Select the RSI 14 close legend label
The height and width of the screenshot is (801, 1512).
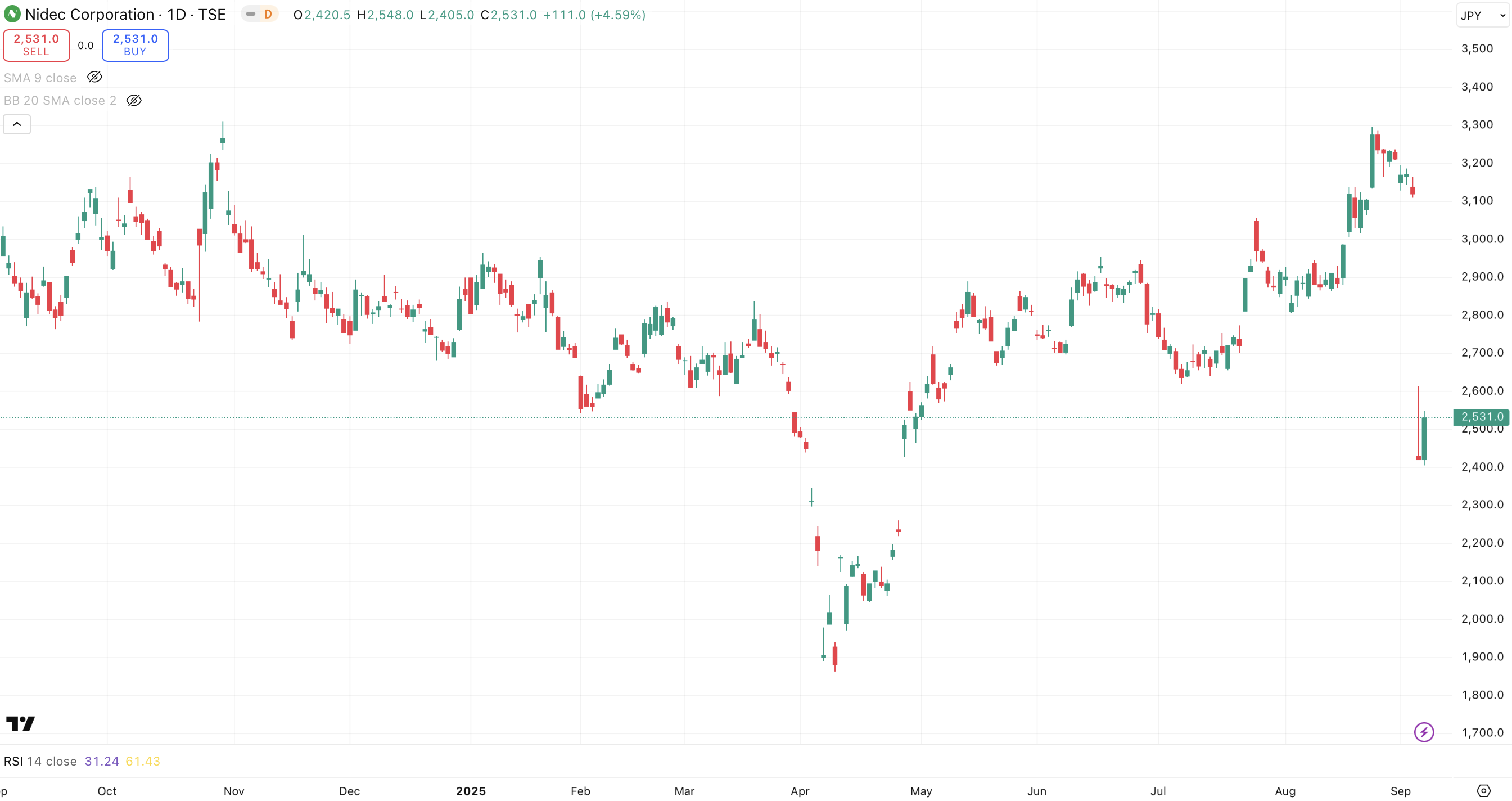pyautogui.click(x=40, y=761)
